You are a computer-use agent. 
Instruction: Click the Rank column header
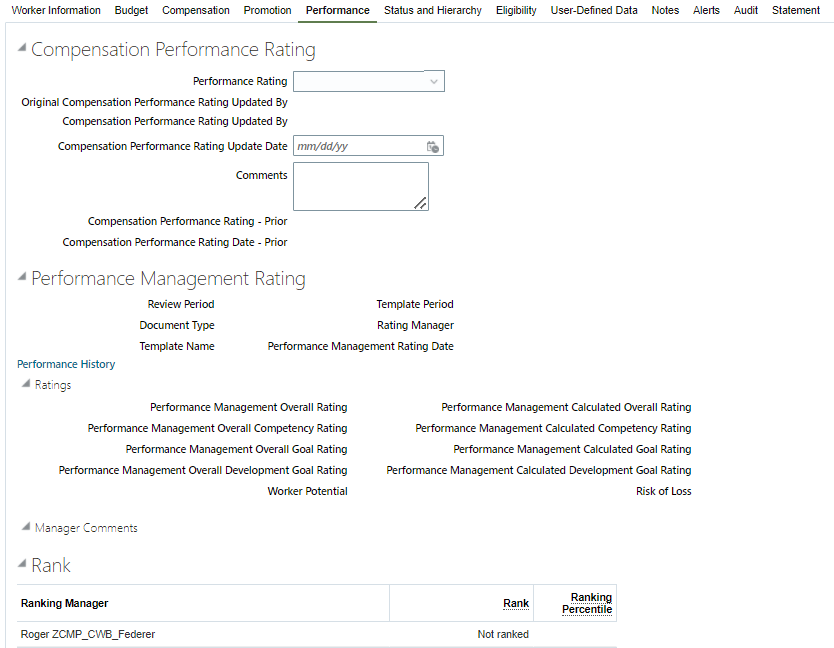point(516,603)
